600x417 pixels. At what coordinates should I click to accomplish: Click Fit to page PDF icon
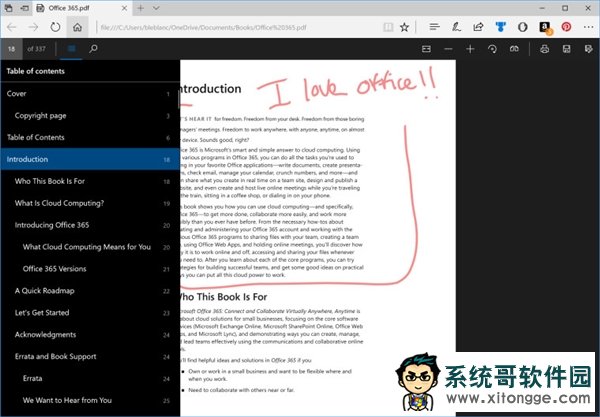[x=426, y=49]
